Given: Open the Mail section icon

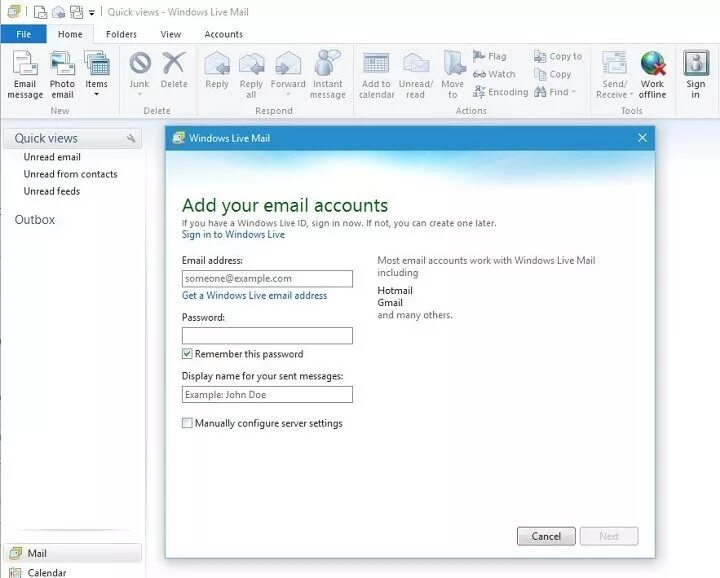Looking at the screenshot, I should (x=16, y=553).
